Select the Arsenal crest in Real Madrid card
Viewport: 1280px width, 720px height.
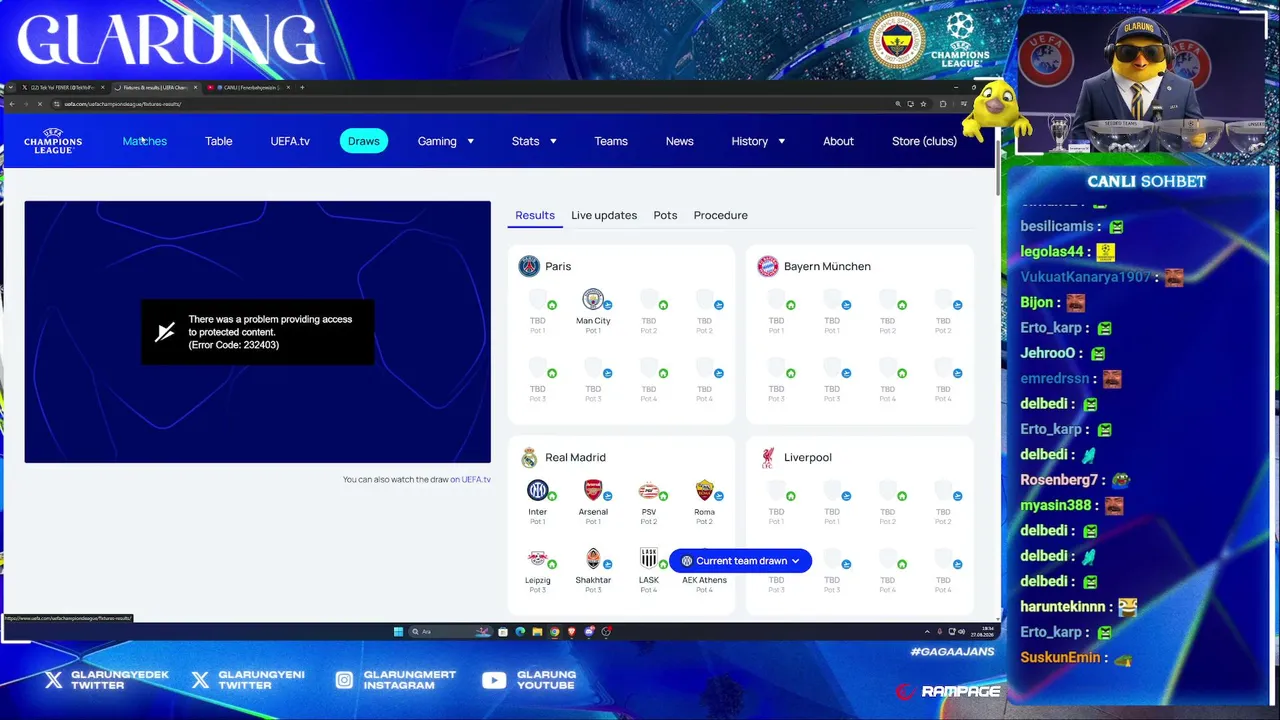[593, 490]
